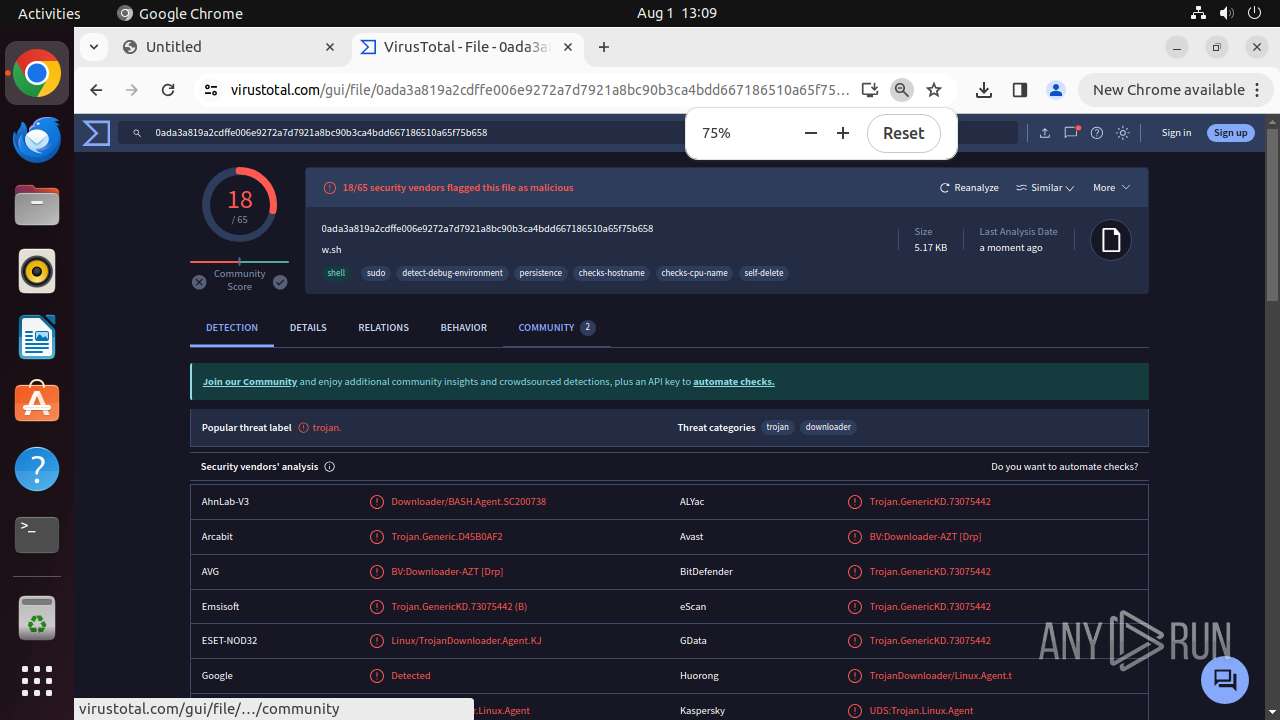Click the Chrome address bar URL

[x=540, y=90]
